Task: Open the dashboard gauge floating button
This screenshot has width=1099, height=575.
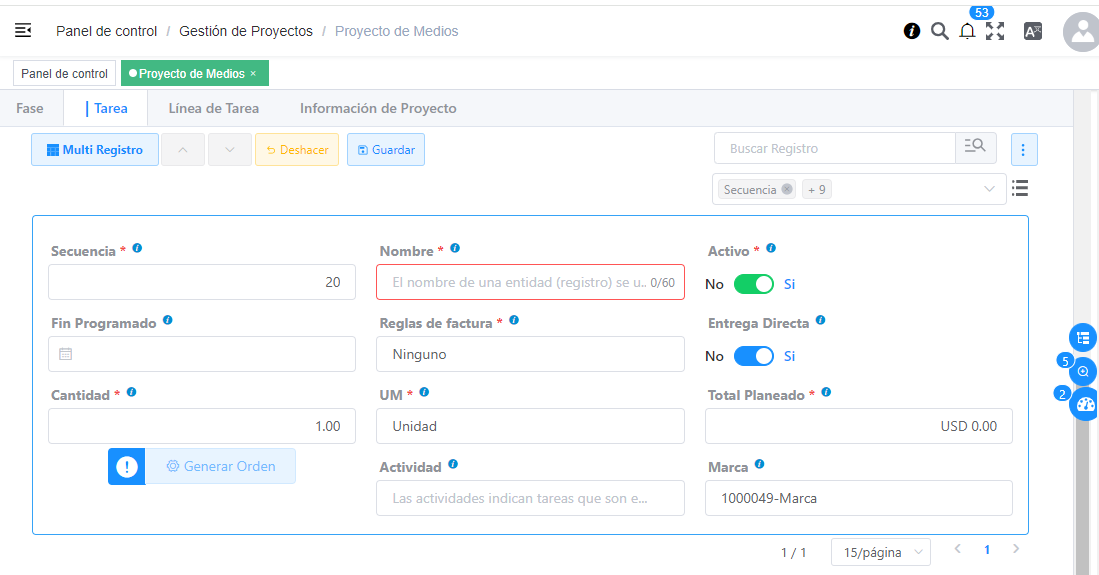Action: click(1083, 405)
